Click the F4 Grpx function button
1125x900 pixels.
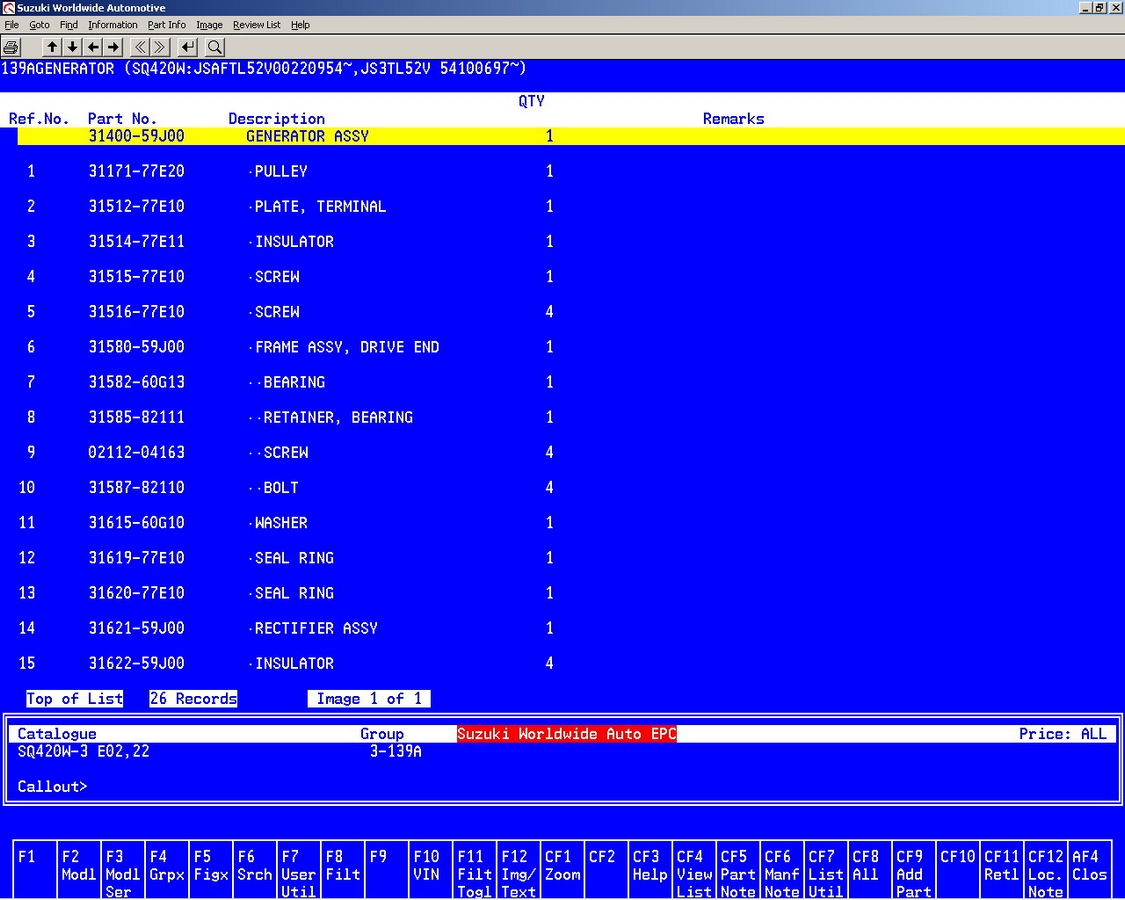pos(166,869)
